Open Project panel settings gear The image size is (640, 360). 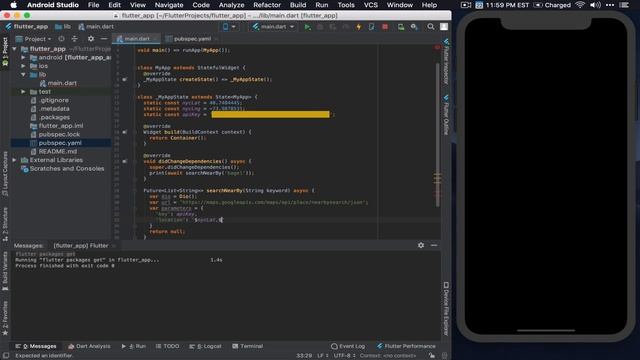[x=91, y=39]
